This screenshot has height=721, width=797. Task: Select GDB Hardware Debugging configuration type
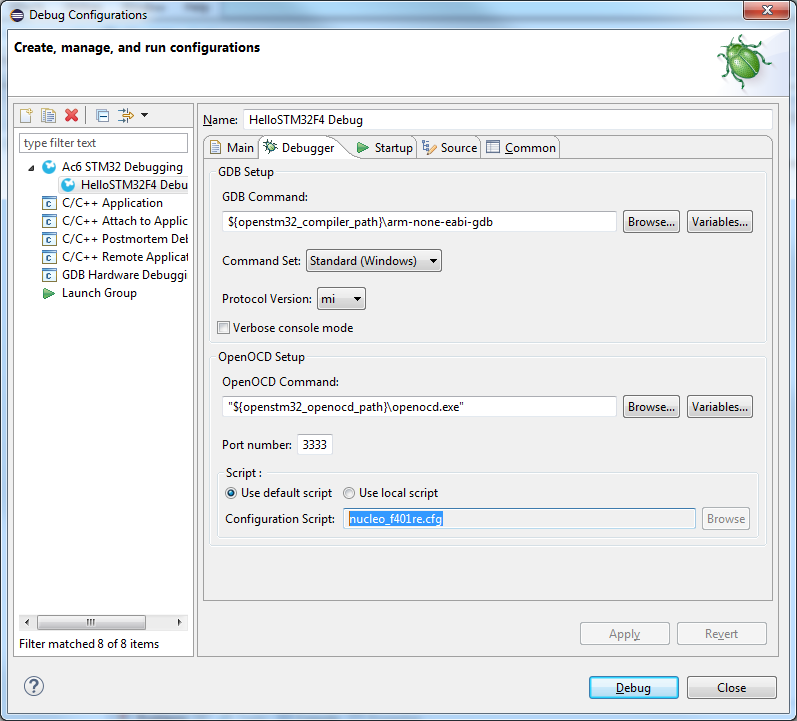pos(124,275)
